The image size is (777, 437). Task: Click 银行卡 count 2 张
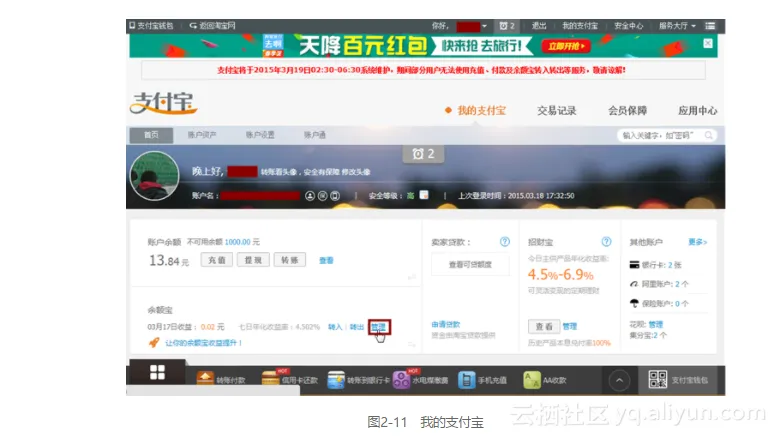674,265
